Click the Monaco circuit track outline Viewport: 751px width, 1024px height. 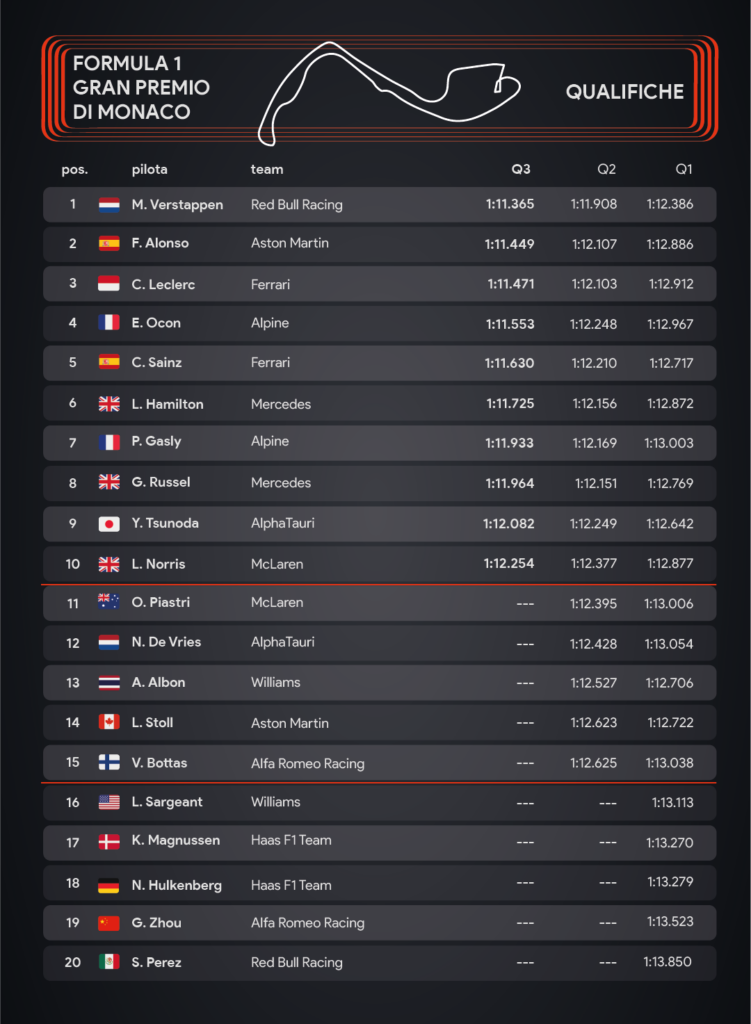coord(389,93)
